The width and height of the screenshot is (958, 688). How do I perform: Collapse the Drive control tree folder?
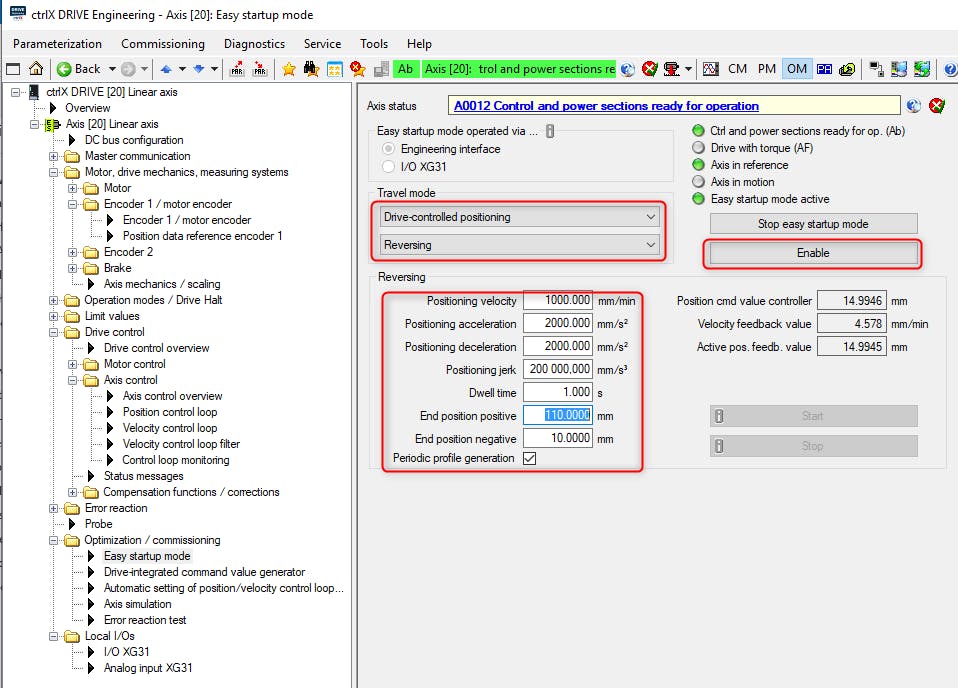[54, 332]
